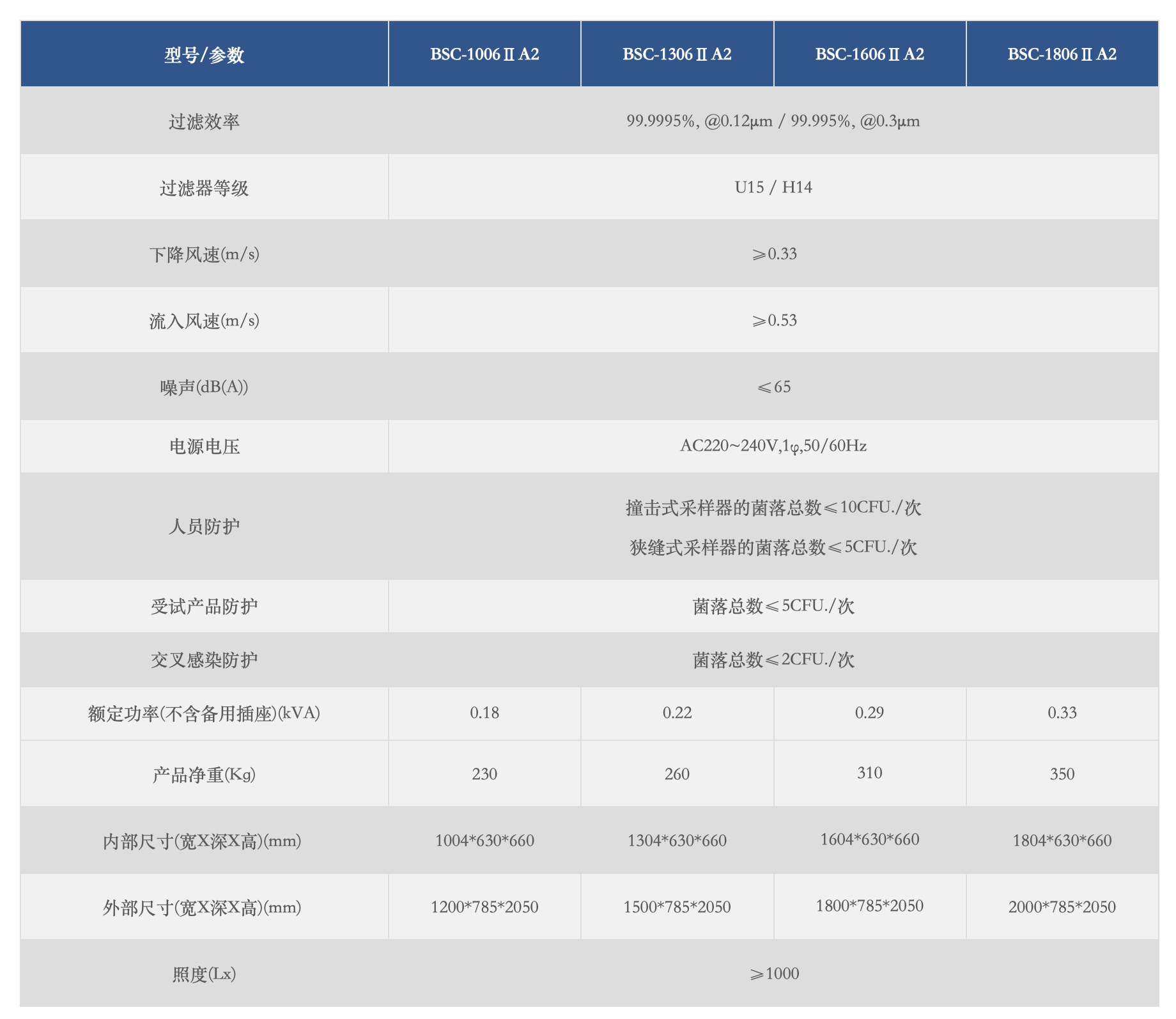Image resolution: width=1176 pixels, height=1019 pixels.
Task: Click the 0.22 rated power value
Action: pos(676,712)
